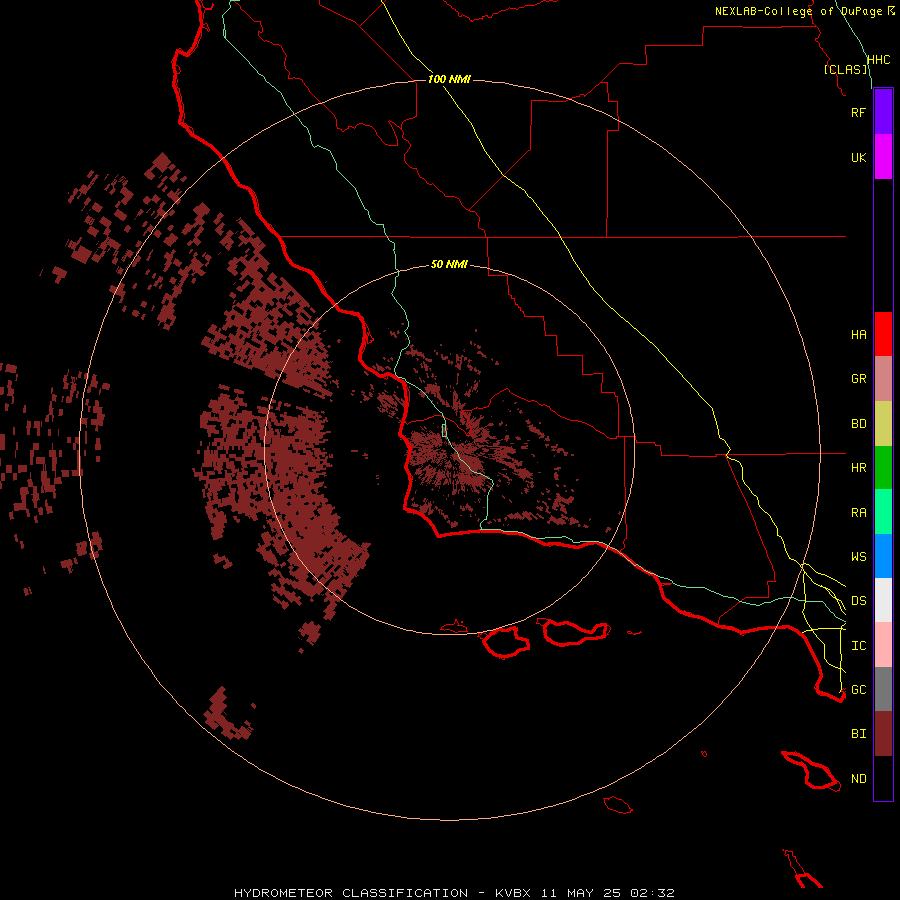Click the BI dark red legend swatch
900x900 pixels.
[x=883, y=734]
